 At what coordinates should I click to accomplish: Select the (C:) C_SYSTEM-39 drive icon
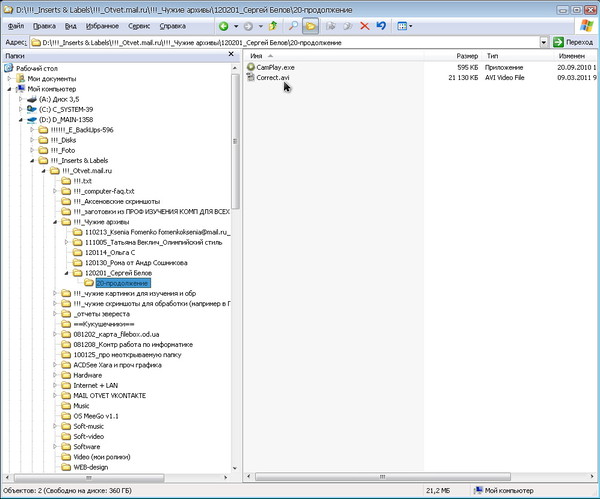click(32, 109)
